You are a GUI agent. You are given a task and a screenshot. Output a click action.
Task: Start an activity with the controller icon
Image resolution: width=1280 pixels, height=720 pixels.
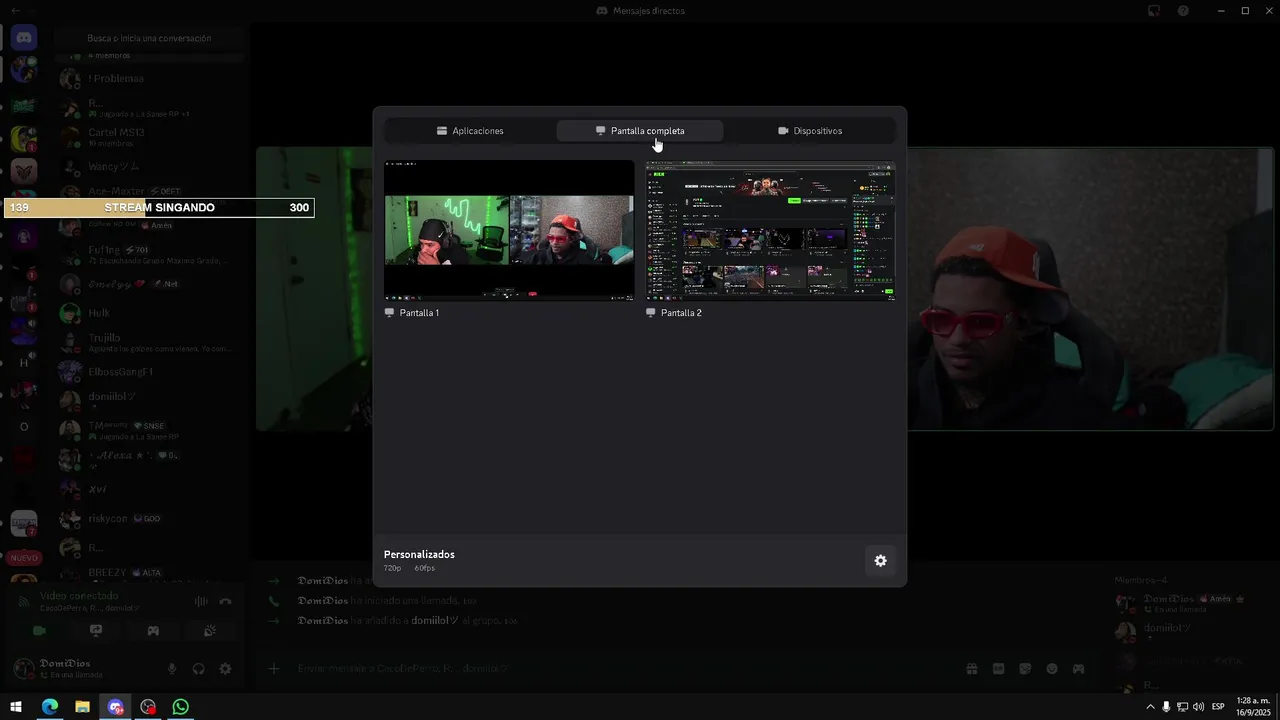pyautogui.click(x=153, y=631)
